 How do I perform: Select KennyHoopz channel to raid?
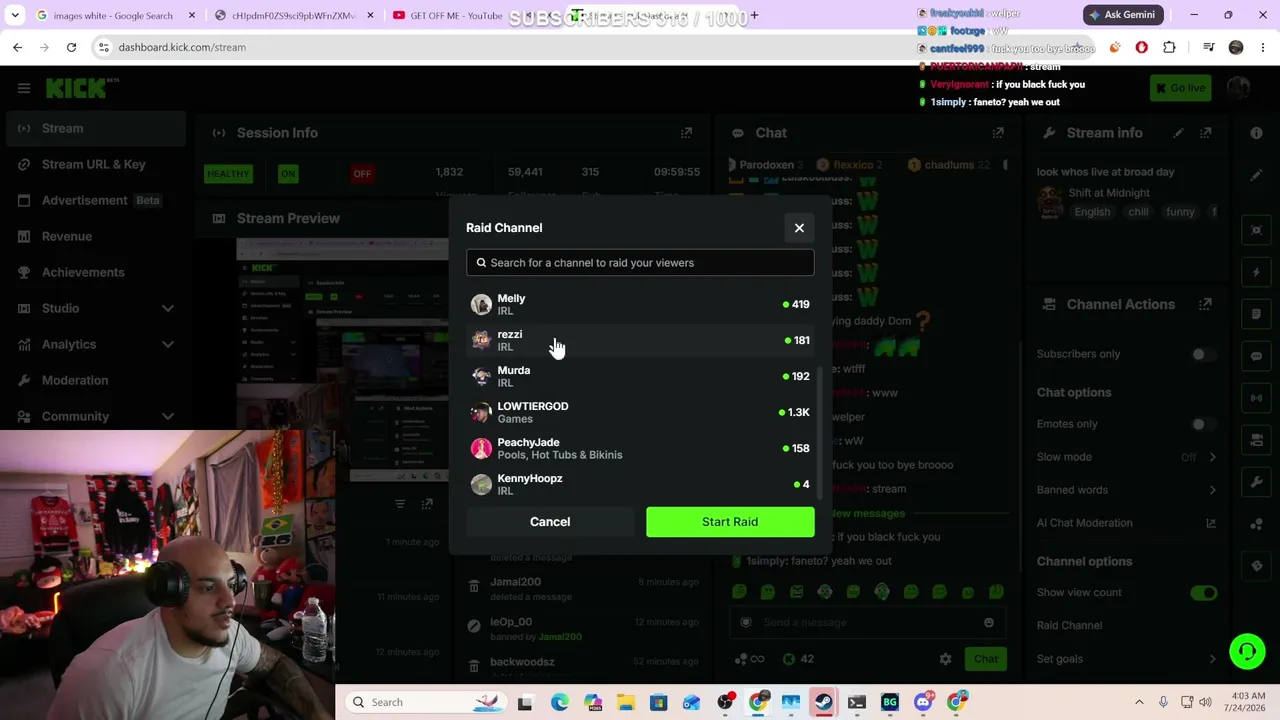[640, 484]
